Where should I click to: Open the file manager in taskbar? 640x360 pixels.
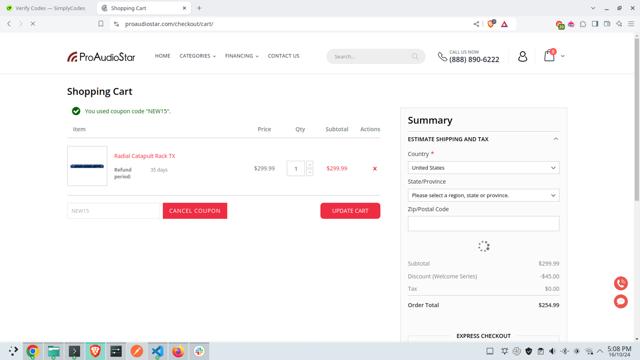pos(53,351)
